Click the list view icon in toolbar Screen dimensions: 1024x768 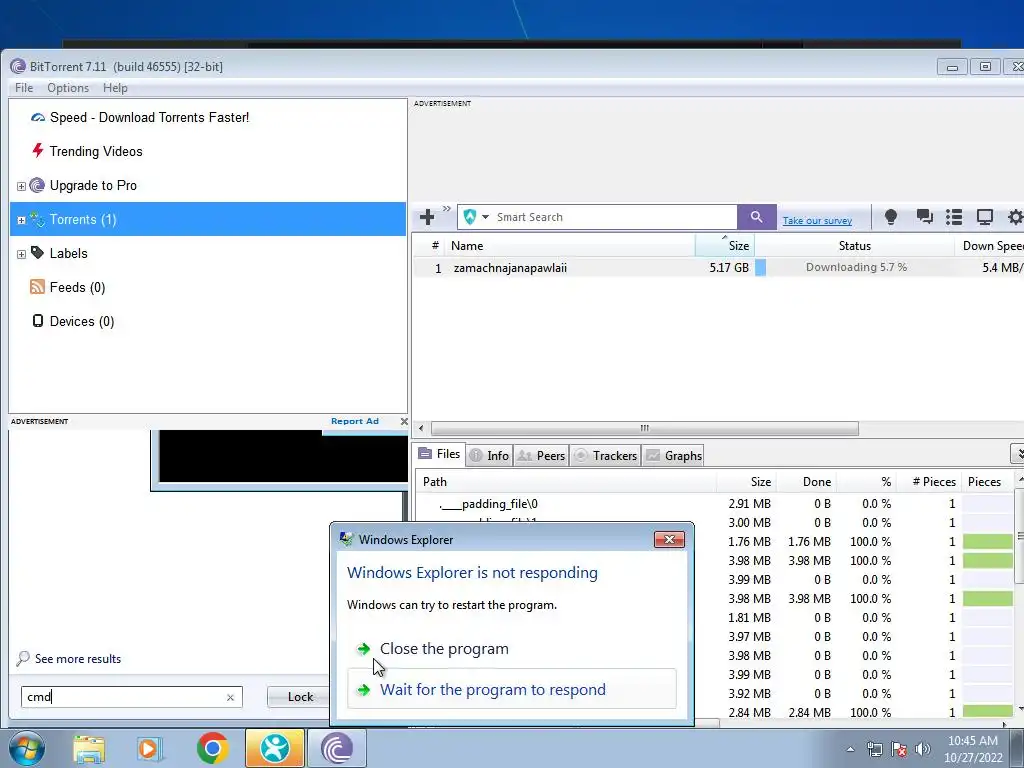954,217
